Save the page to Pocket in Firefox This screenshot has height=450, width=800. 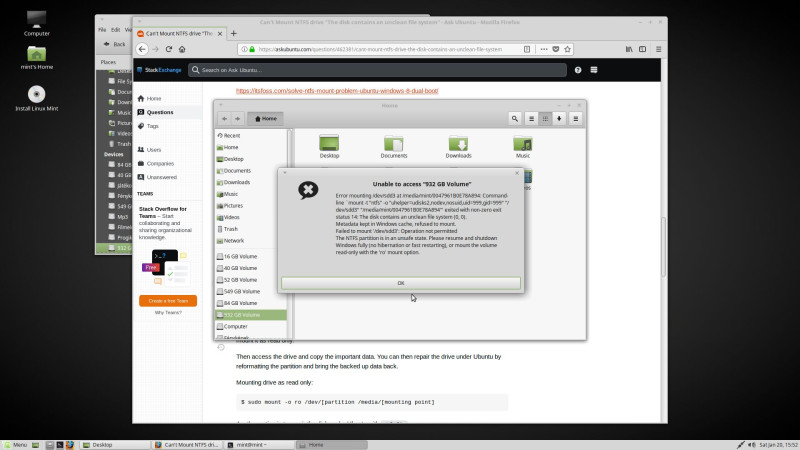(556, 49)
